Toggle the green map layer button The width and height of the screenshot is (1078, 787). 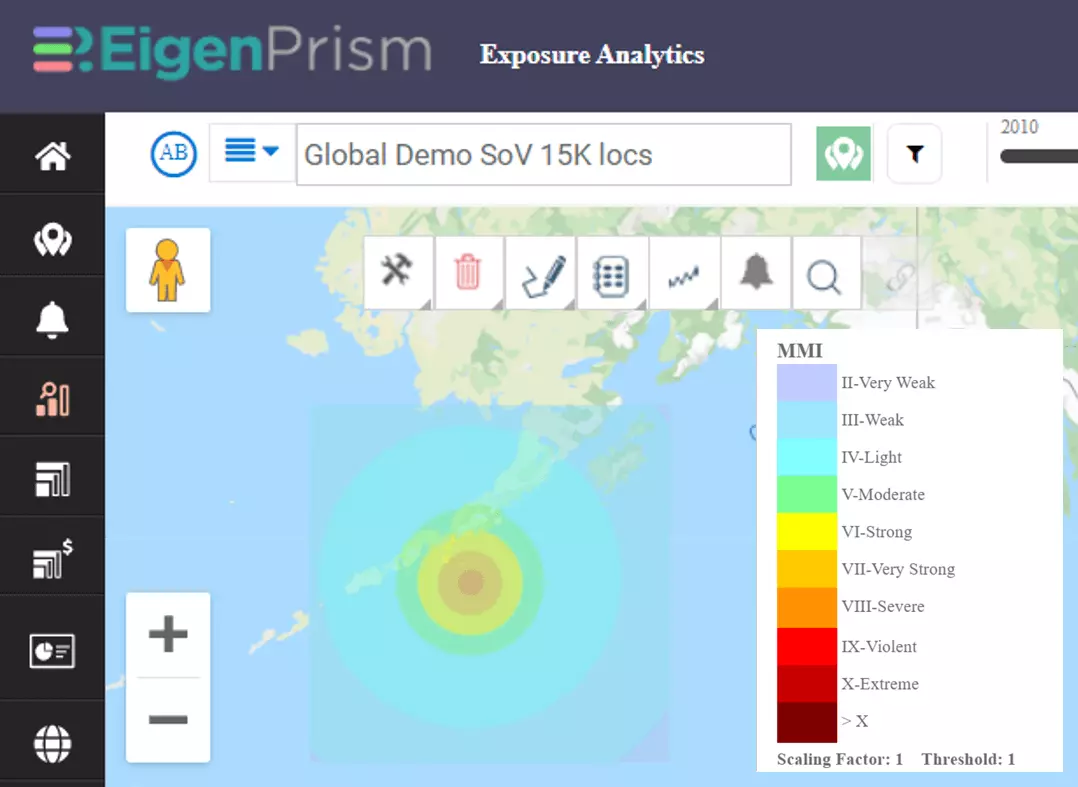(843, 154)
